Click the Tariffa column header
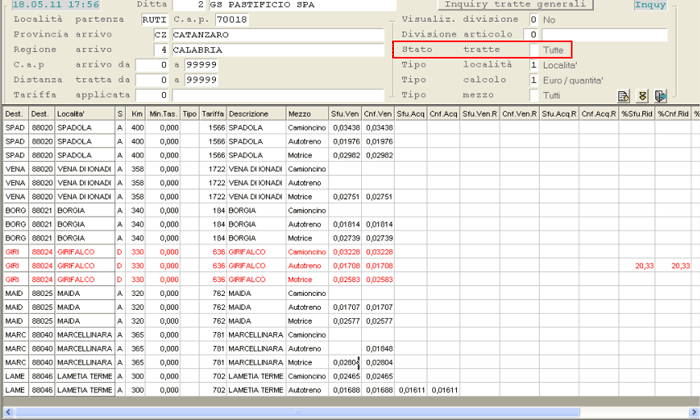 [213, 114]
